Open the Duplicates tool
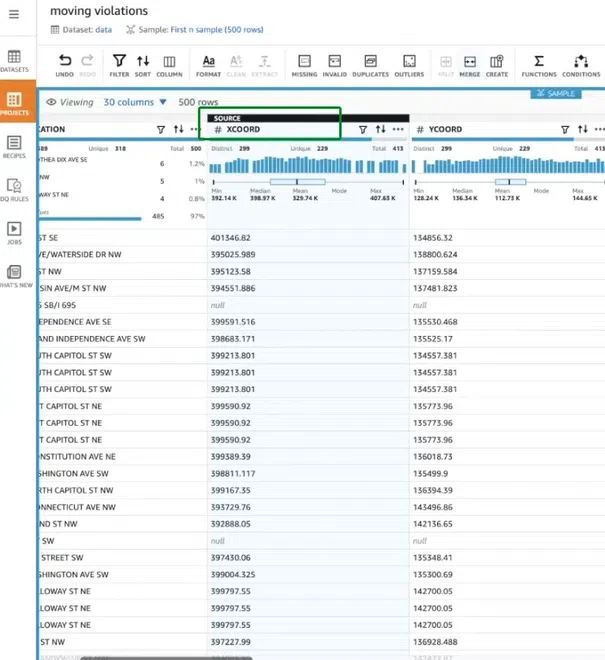The width and height of the screenshot is (605, 660). 370,65
